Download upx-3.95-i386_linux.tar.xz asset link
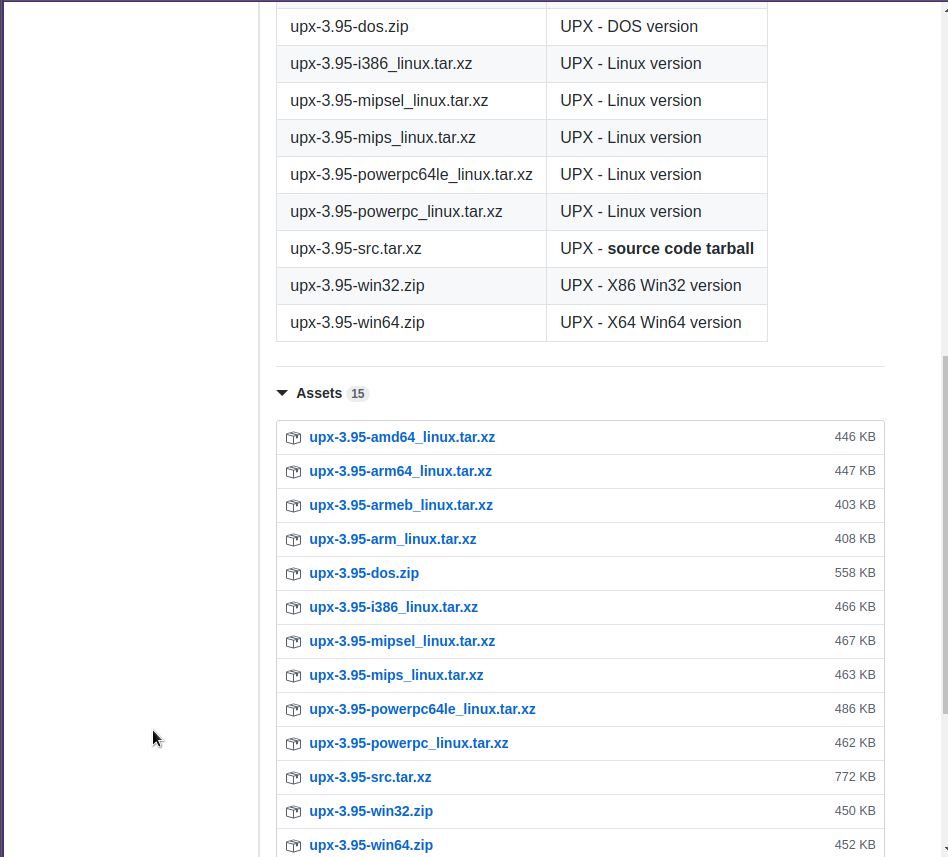 tap(394, 607)
